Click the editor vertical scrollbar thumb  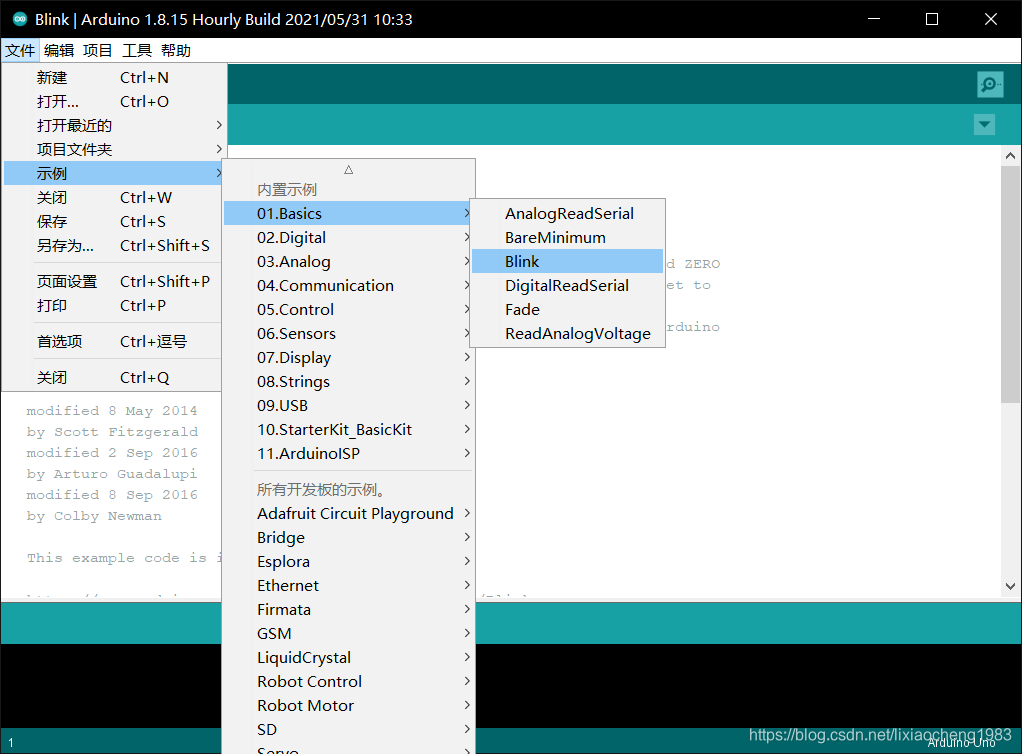coord(1010,284)
